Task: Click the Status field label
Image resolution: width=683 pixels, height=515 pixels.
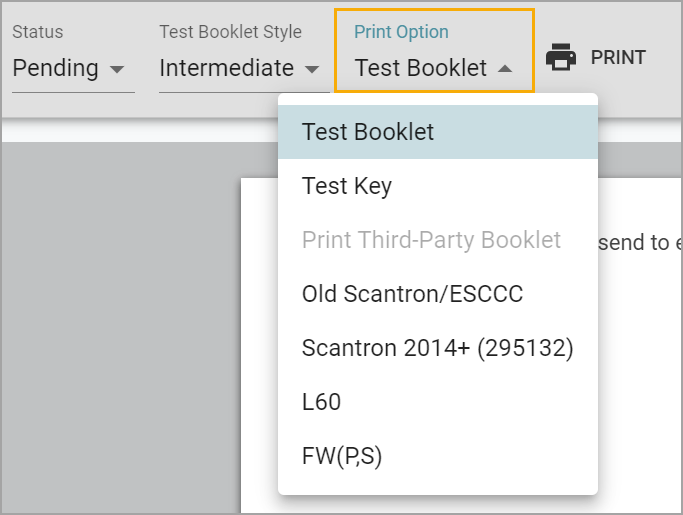Action: click(38, 32)
